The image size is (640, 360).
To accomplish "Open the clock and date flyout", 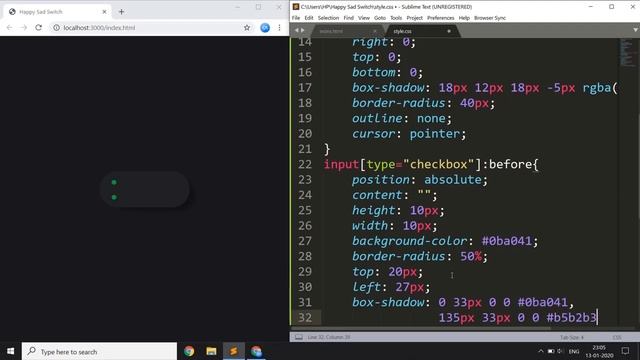I will (599, 351).
